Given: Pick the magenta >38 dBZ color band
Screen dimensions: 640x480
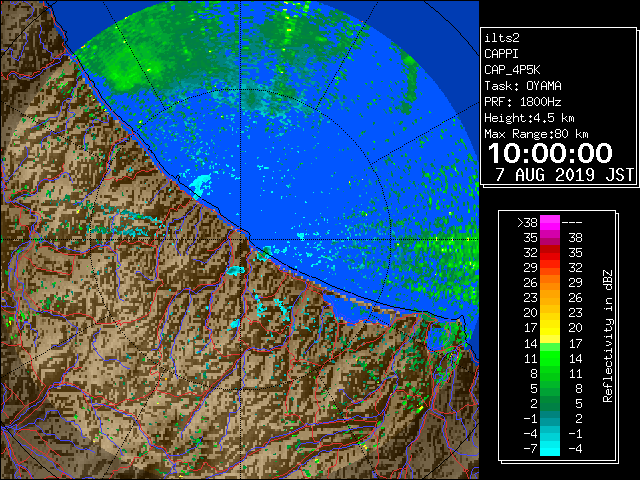Looking at the screenshot, I should (x=550, y=223).
